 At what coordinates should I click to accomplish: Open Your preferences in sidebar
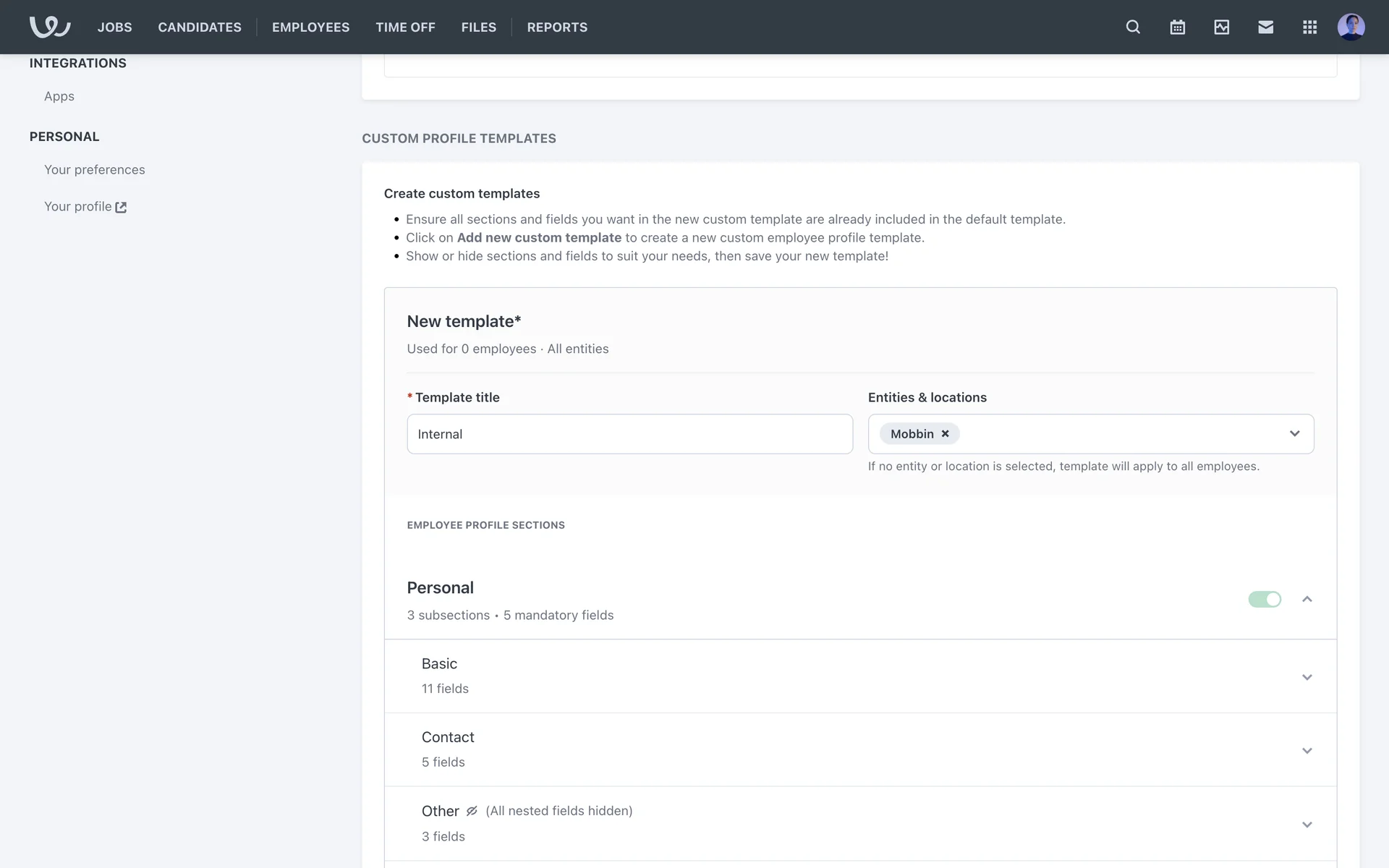coord(94,169)
